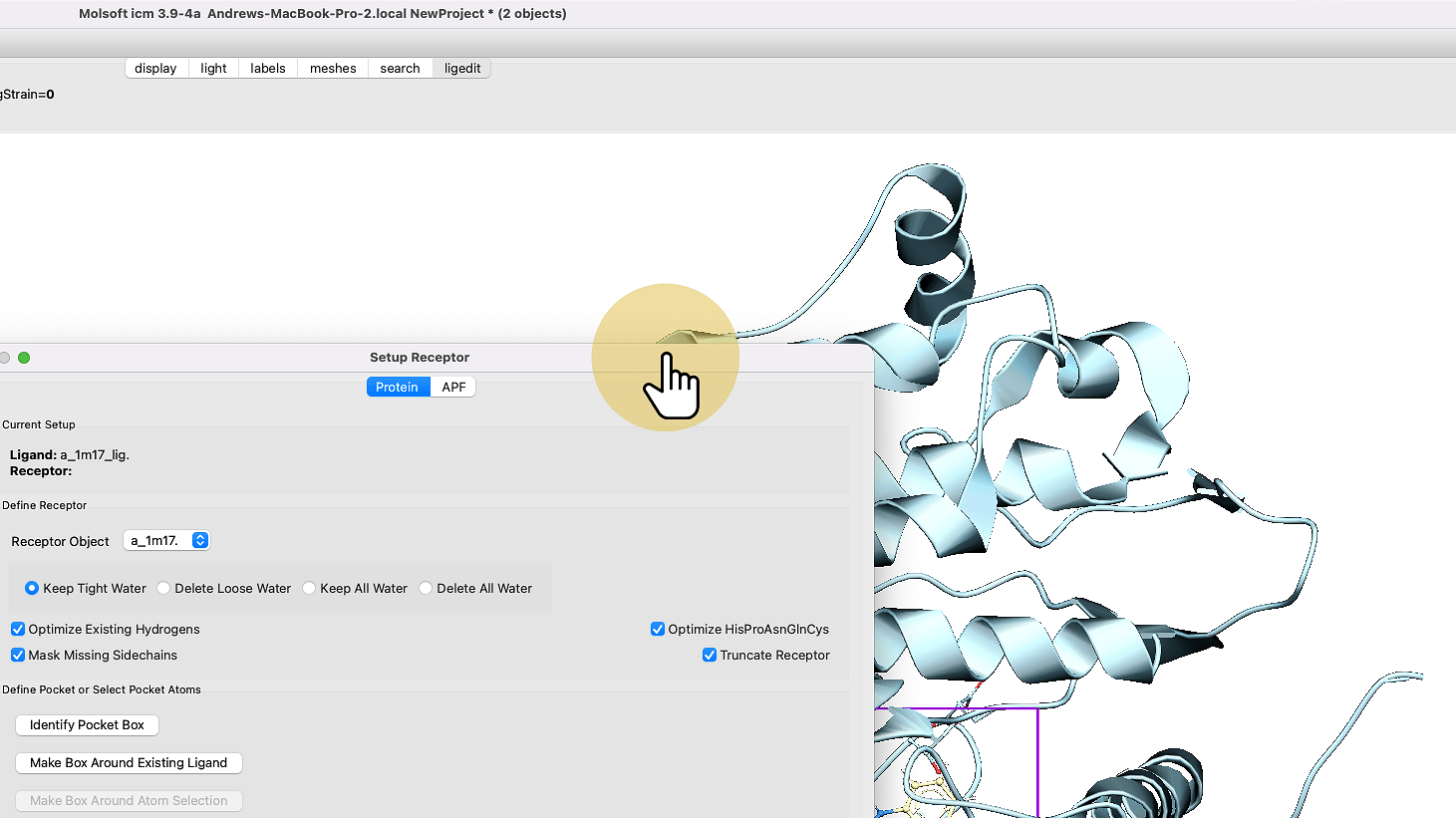Viewport: 1456px width, 818px height.
Task: Choose the Delete Loose Water radio button
Action: coord(163,589)
